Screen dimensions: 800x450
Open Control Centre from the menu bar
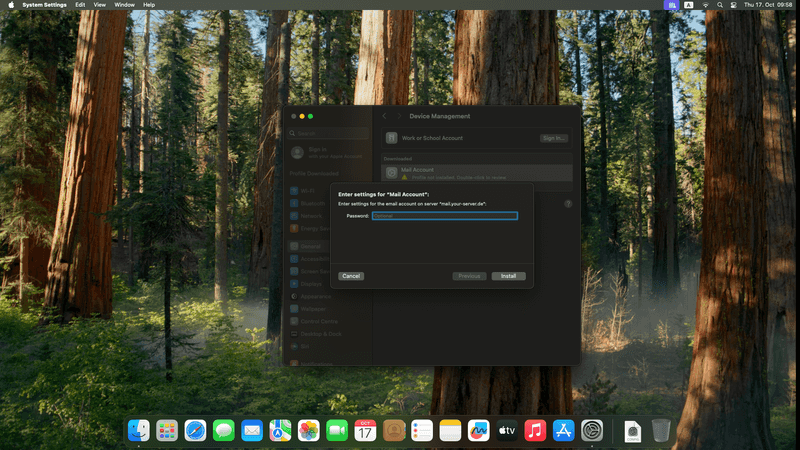[x=735, y=5]
